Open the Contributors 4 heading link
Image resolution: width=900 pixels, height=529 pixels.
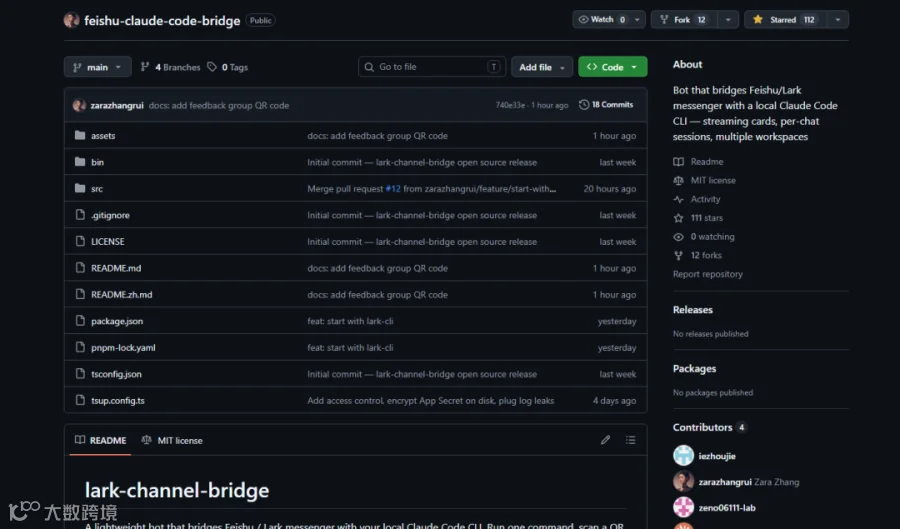(x=708, y=427)
